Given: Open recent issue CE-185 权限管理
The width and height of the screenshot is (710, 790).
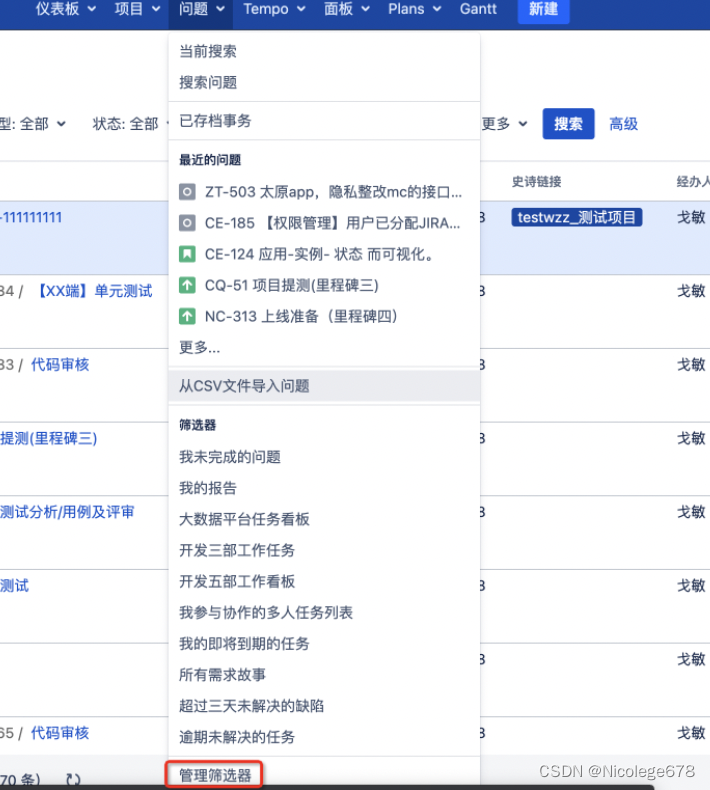Looking at the screenshot, I should coord(324,223).
